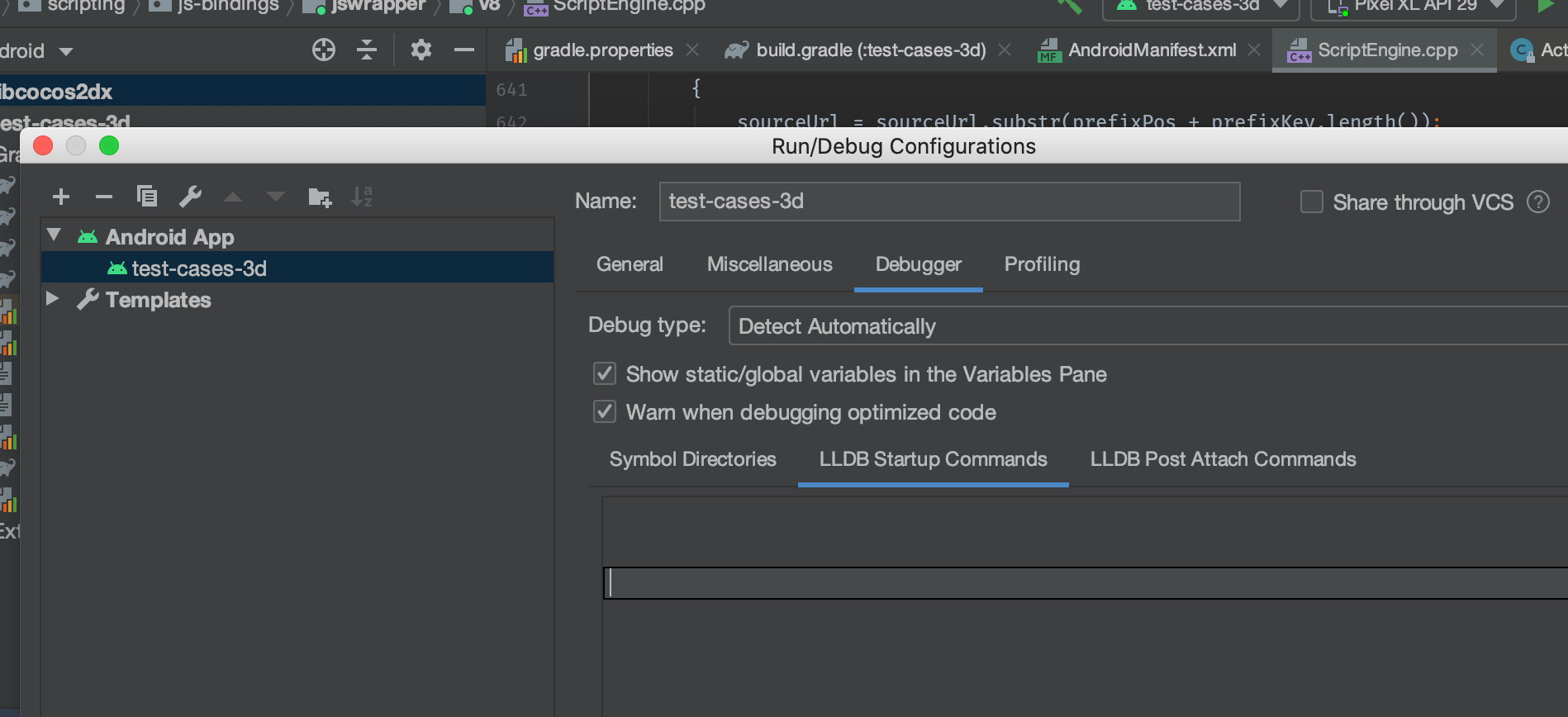Open Symbol Directories tab
This screenshot has height=717, width=1568.
[x=693, y=459]
